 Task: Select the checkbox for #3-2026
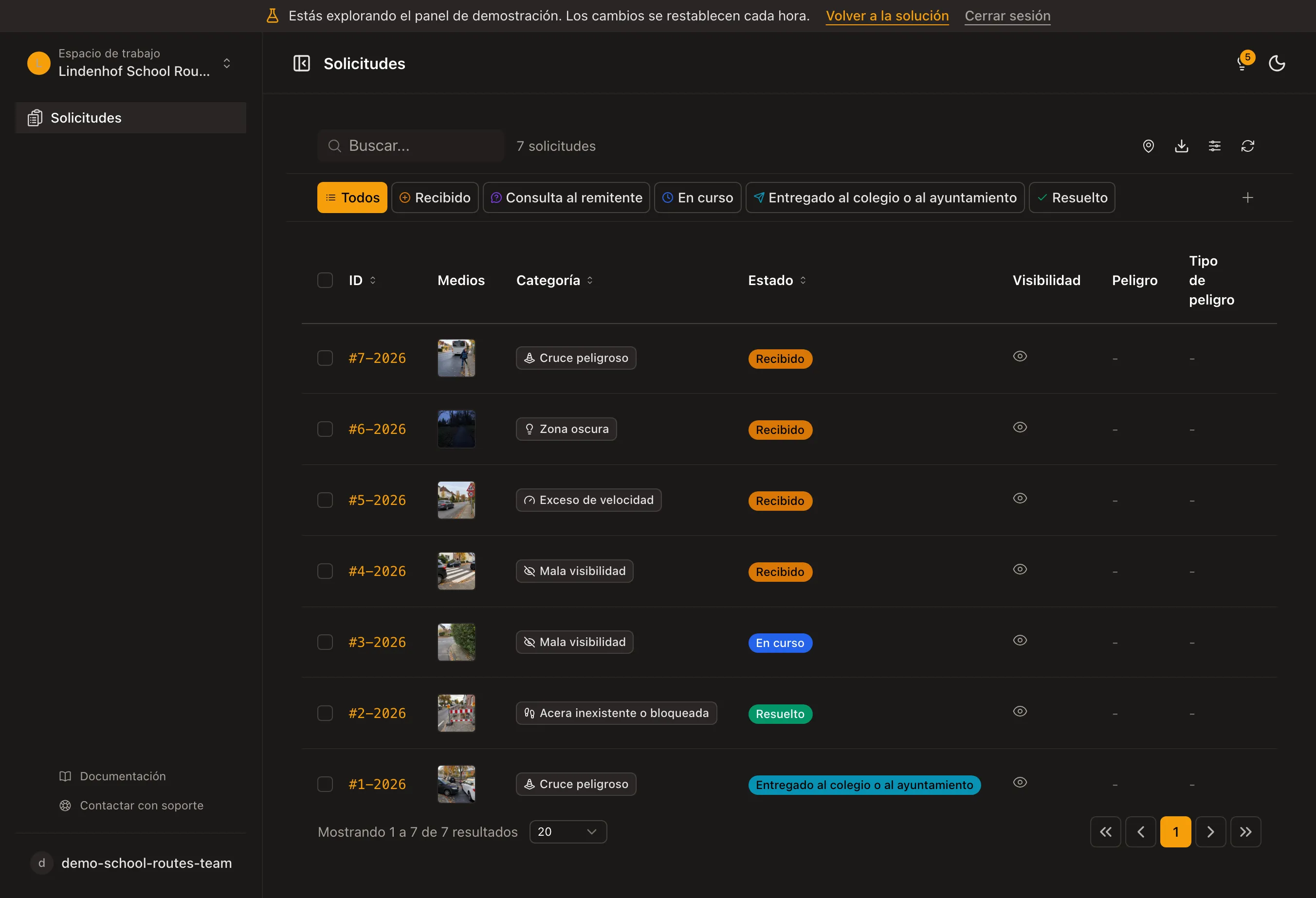point(325,642)
